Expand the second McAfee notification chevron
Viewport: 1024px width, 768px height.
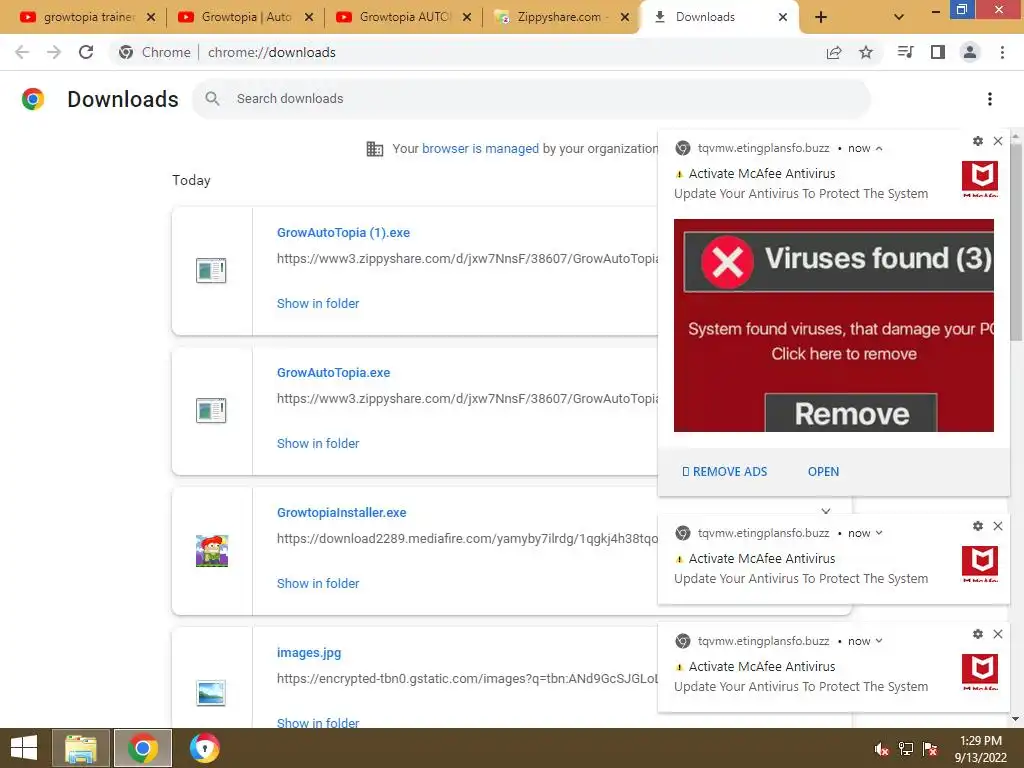(x=879, y=533)
